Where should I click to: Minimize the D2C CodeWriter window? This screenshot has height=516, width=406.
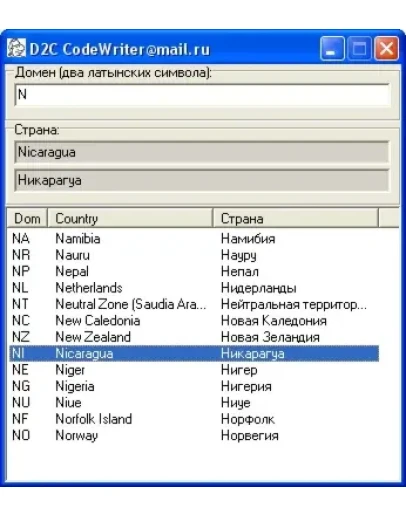pyautogui.click(x=332, y=49)
